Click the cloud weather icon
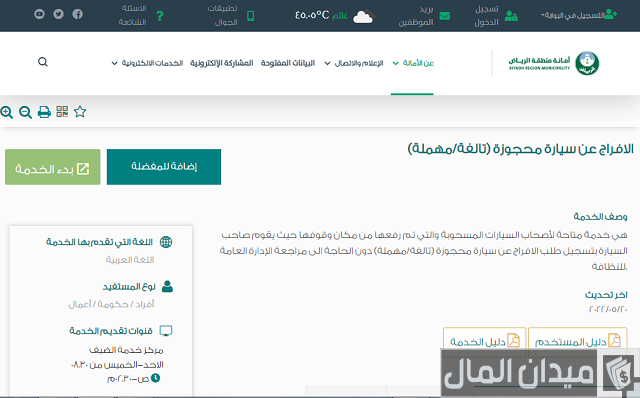The image size is (640, 398). (x=363, y=16)
